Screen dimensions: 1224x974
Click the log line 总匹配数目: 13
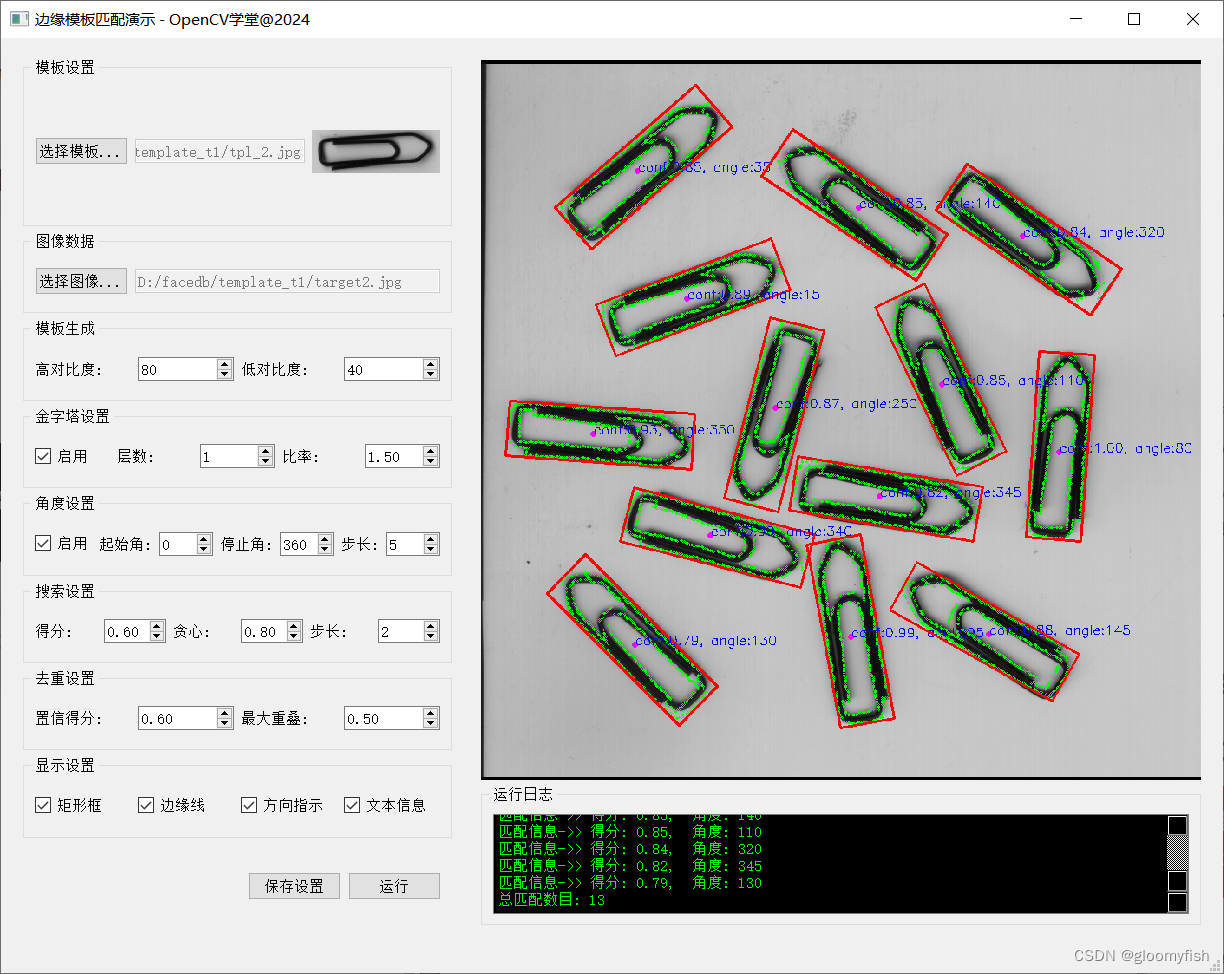pos(551,900)
